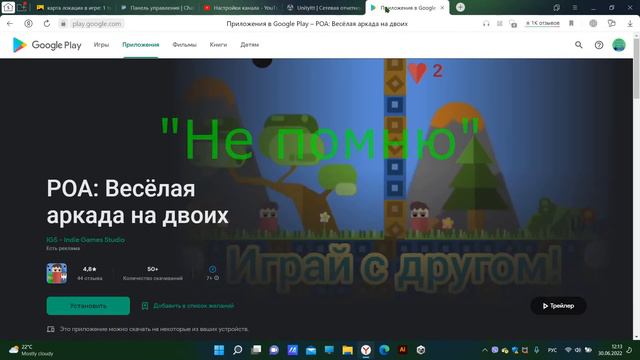640x360 pixels.
Task: Switch to the Детям tab
Action: (x=249, y=44)
